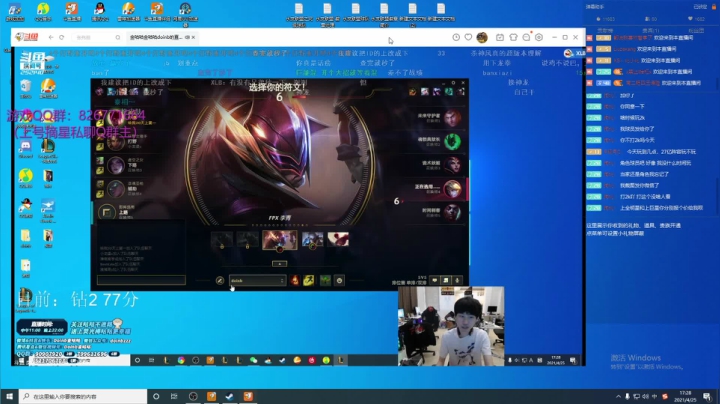This screenshot has height=404, width=720.
Task: Click the Douyu logo in the browser
Action: [27, 37]
